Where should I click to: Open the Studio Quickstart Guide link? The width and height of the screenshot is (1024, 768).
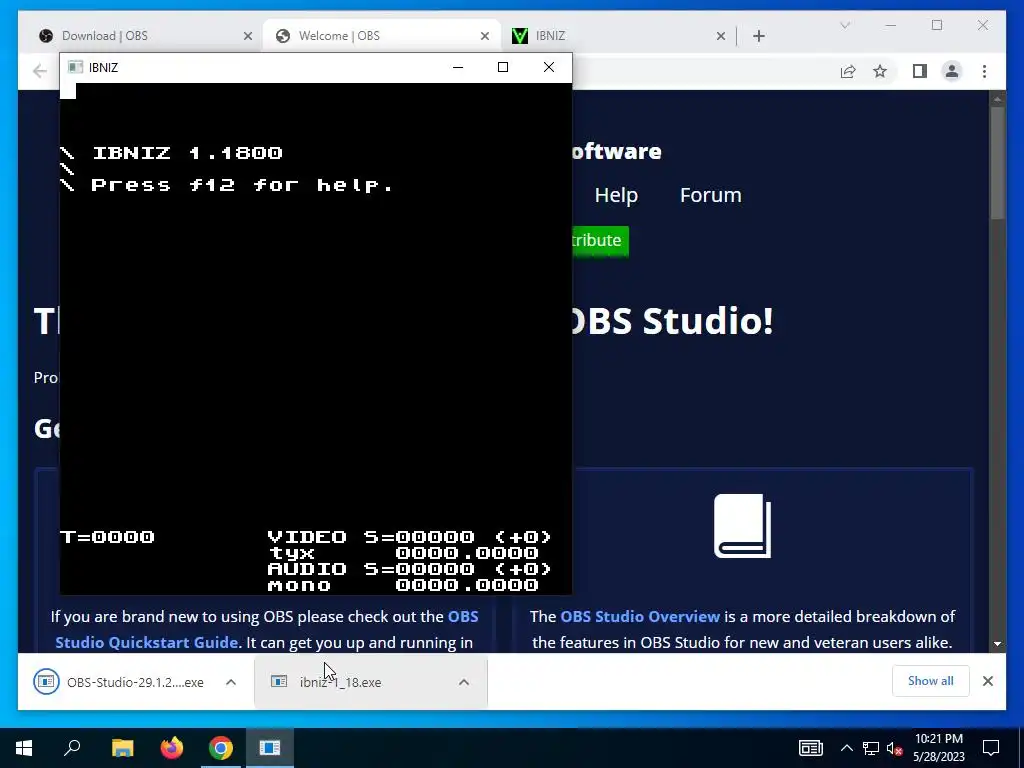pos(146,643)
